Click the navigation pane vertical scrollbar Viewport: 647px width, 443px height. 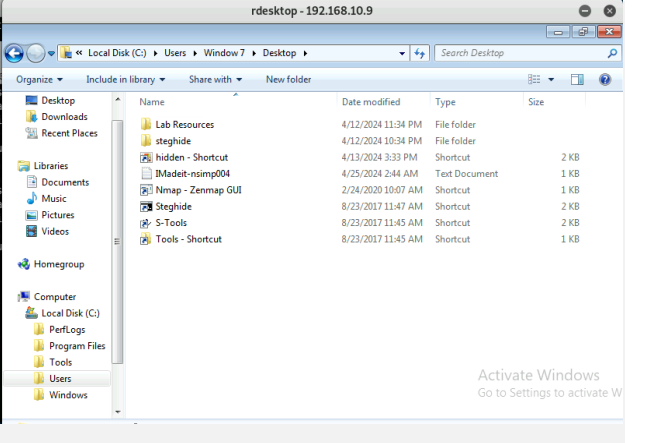click(118, 250)
